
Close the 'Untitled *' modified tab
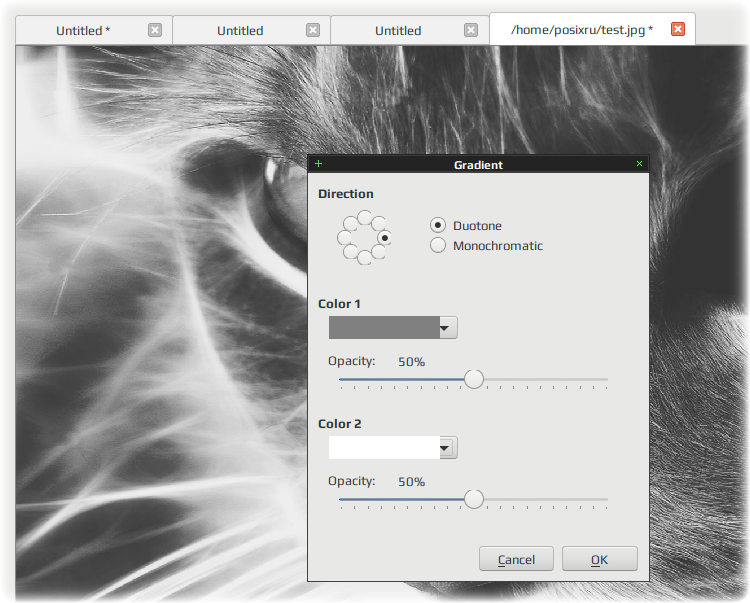tap(154, 31)
